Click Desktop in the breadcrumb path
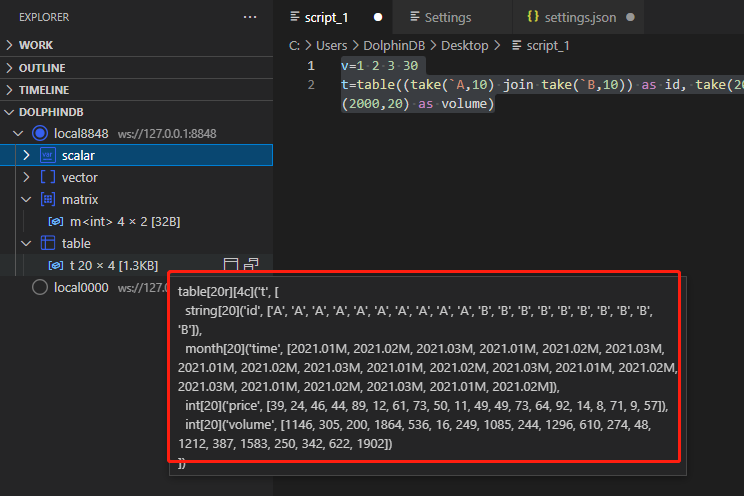This screenshot has height=496, width=744. (465, 46)
